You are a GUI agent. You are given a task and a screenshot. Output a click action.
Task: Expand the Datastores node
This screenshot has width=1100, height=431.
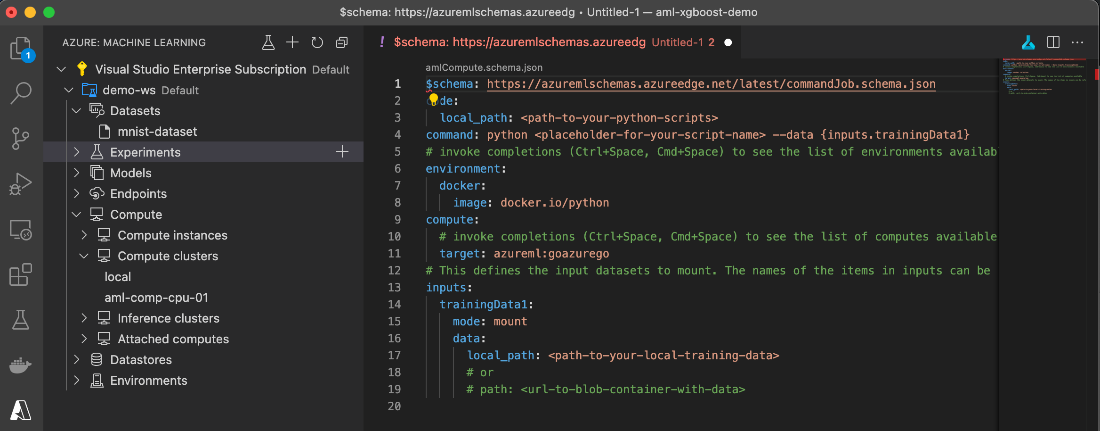click(76, 360)
